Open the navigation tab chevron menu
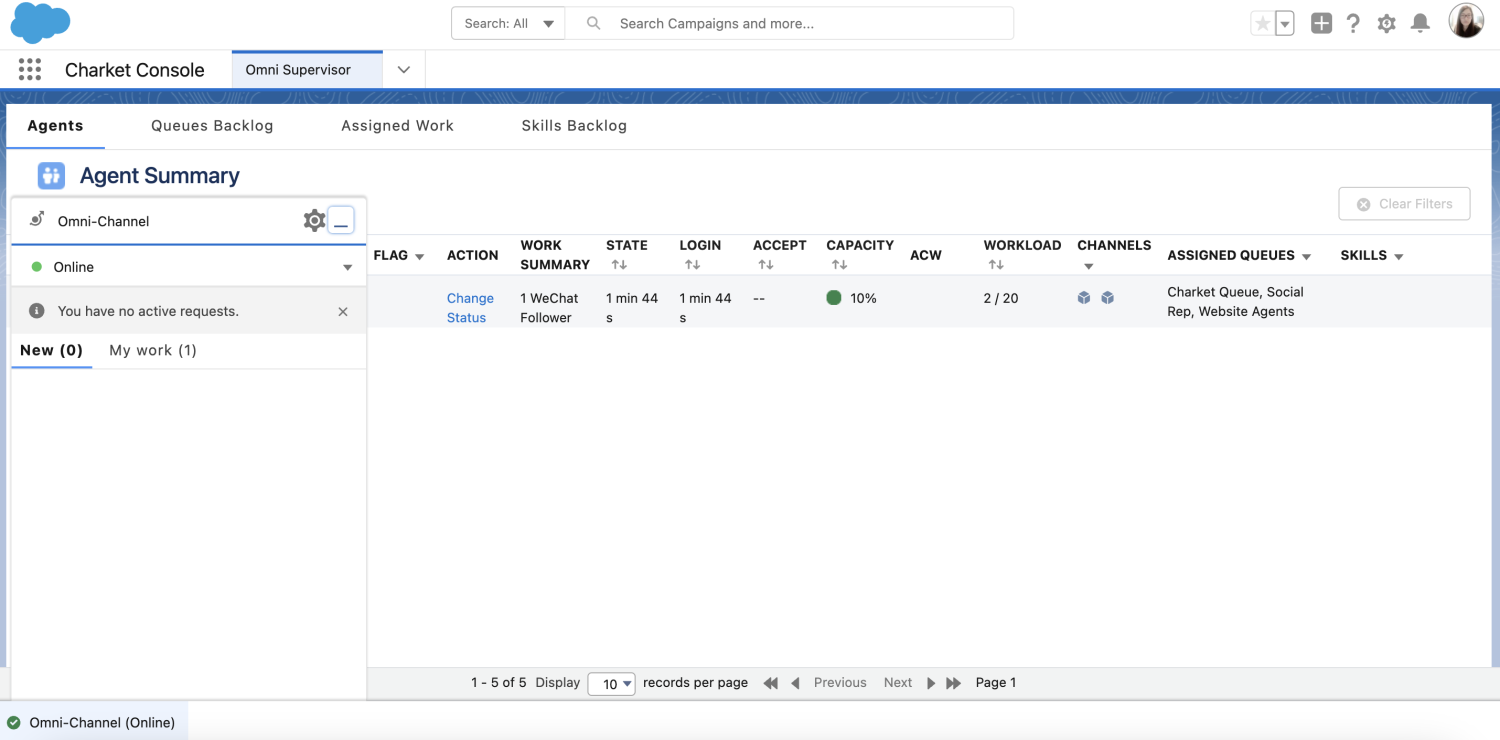The image size is (1500, 740). click(404, 70)
